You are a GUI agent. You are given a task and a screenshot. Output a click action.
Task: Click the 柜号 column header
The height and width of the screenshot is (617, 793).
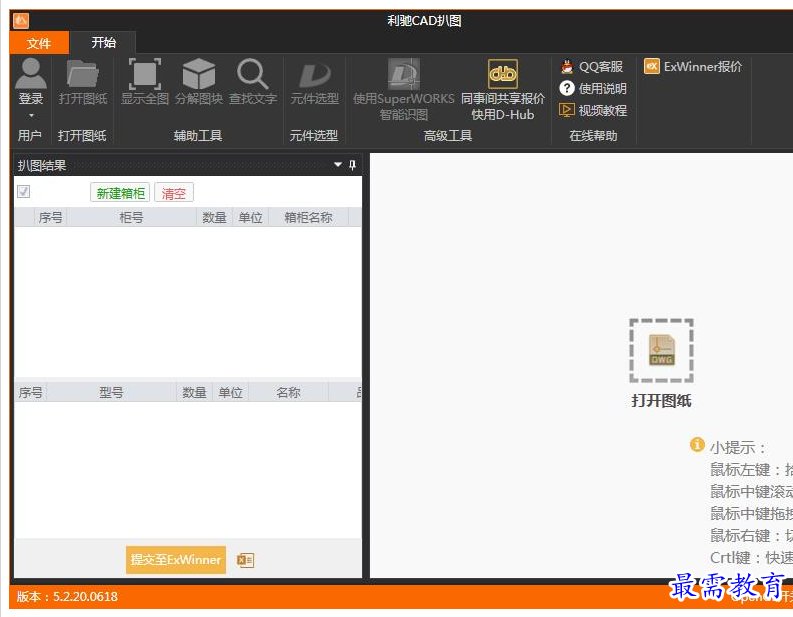[131, 217]
